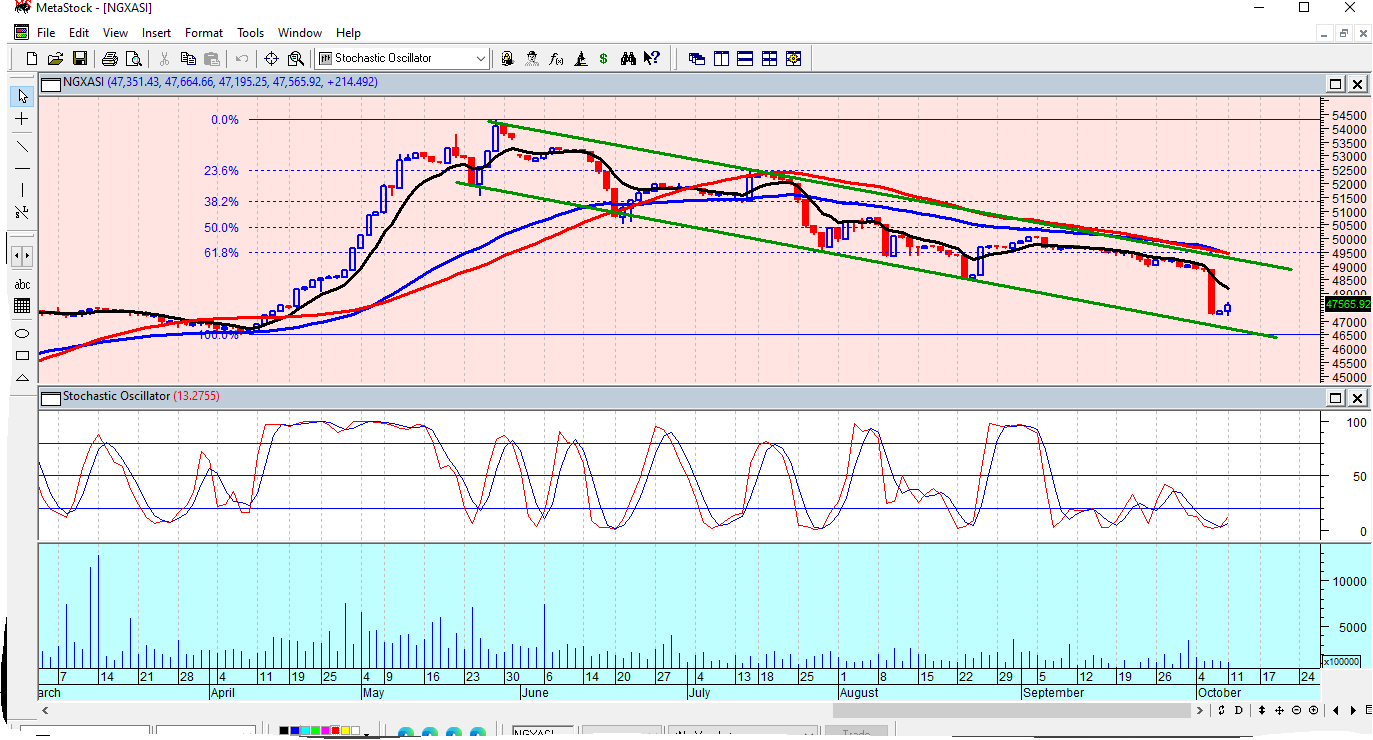This screenshot has width=1373, height=740.
Task: Open the Edit menu
Action: [79, 33]
